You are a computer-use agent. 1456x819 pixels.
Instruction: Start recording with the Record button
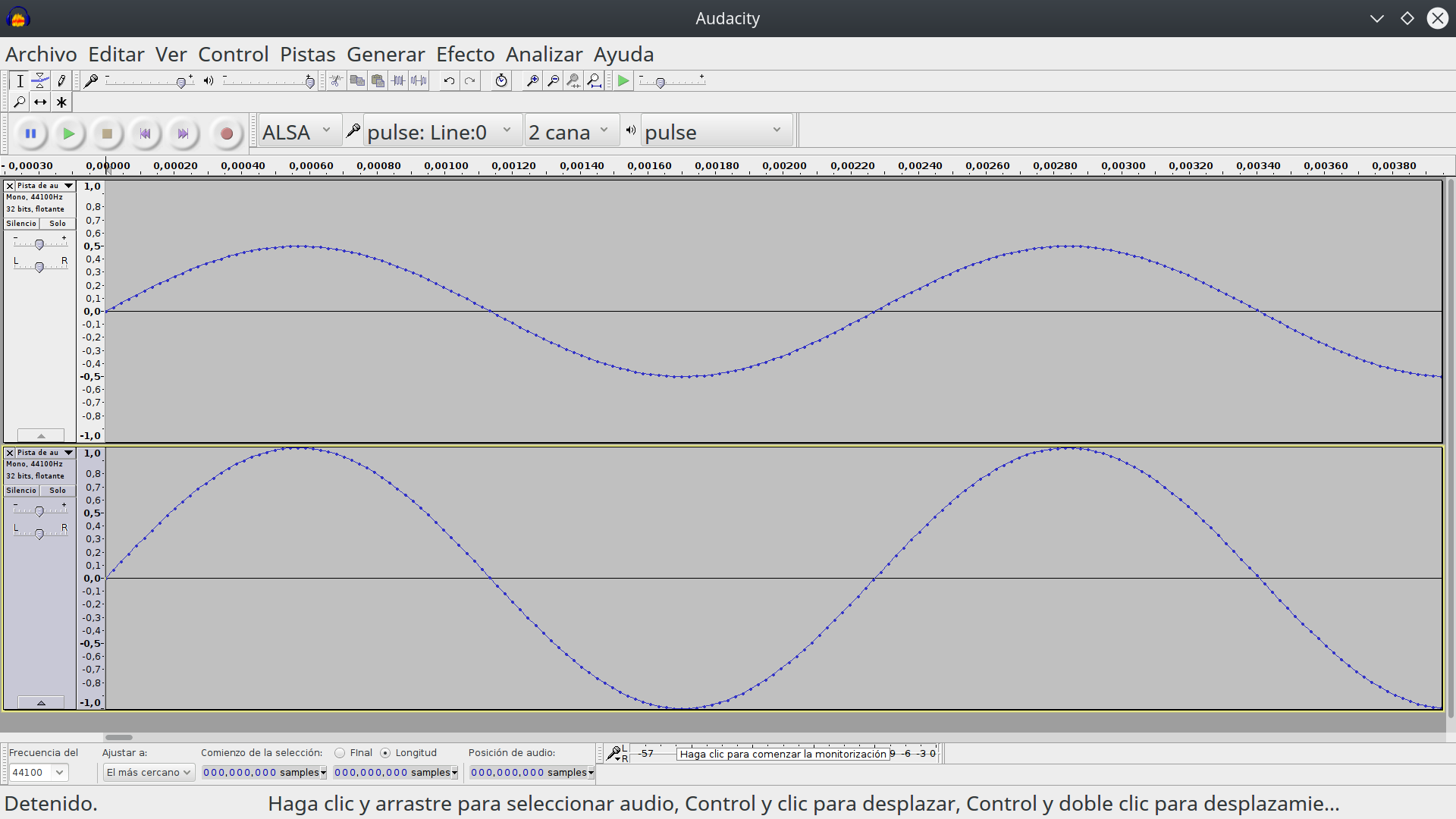227,133
